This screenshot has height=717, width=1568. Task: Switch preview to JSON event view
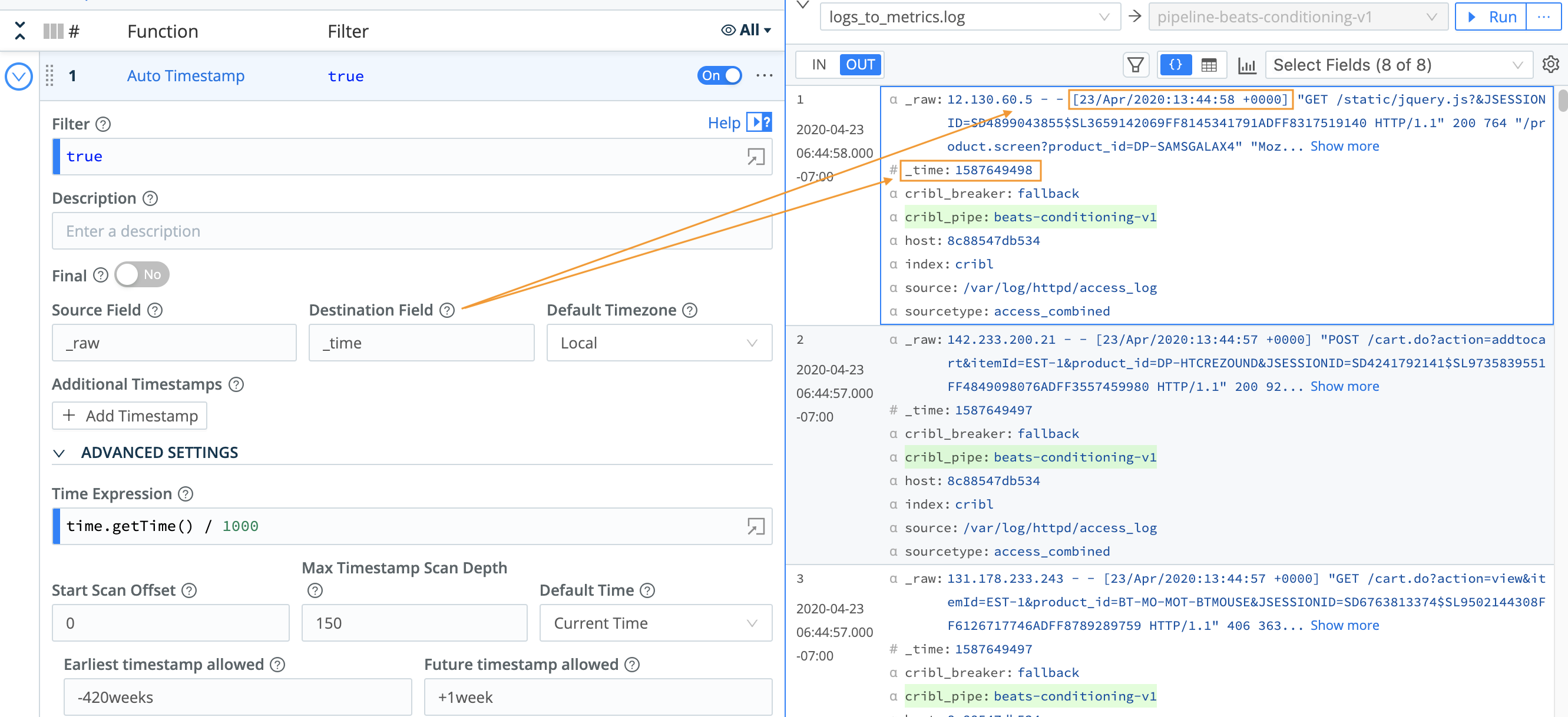click(x=1175, y=65)
